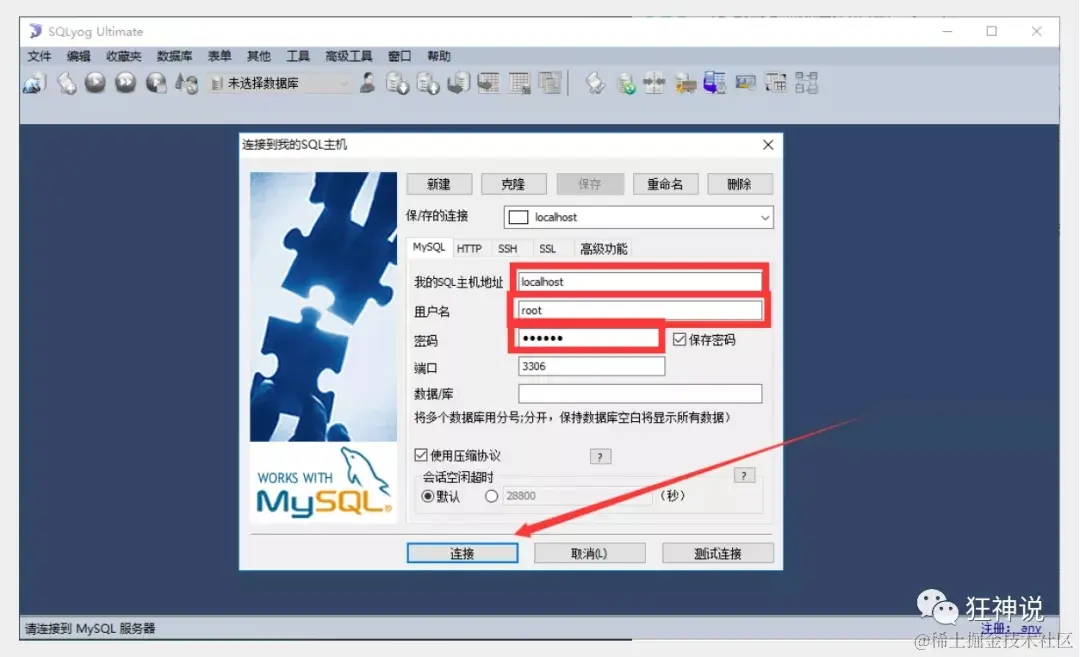Click the help button beside 使用压缩协议

(601, 457)
